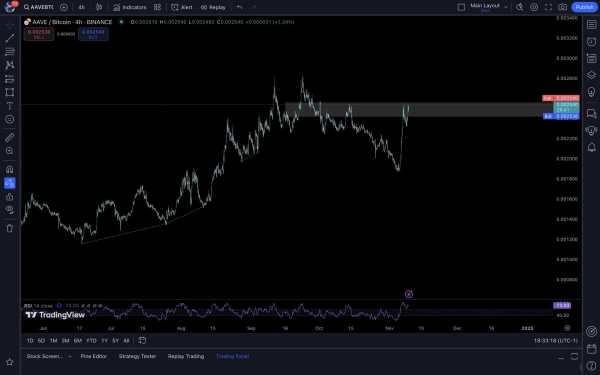The image size is (600, 375).
Task: Open the chats panel
Action: (592, 114)
